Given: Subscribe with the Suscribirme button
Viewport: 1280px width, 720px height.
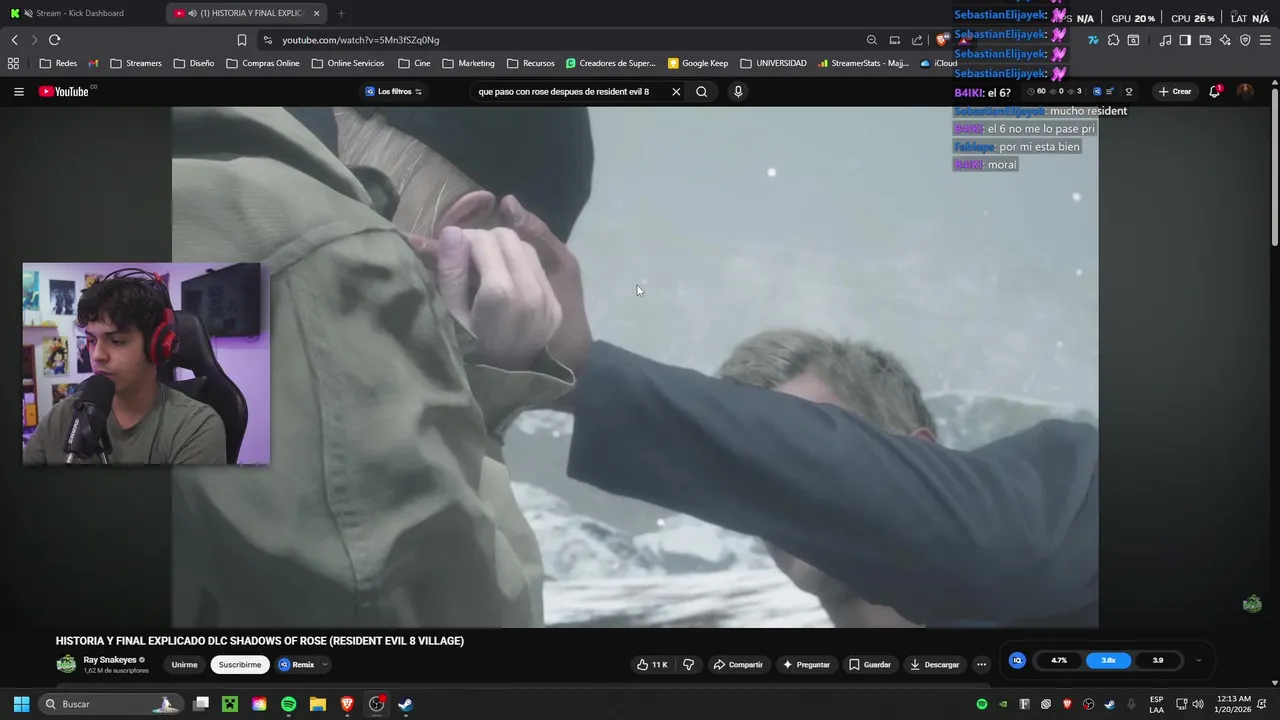Looking at the screenshot, I should [240, 664].
